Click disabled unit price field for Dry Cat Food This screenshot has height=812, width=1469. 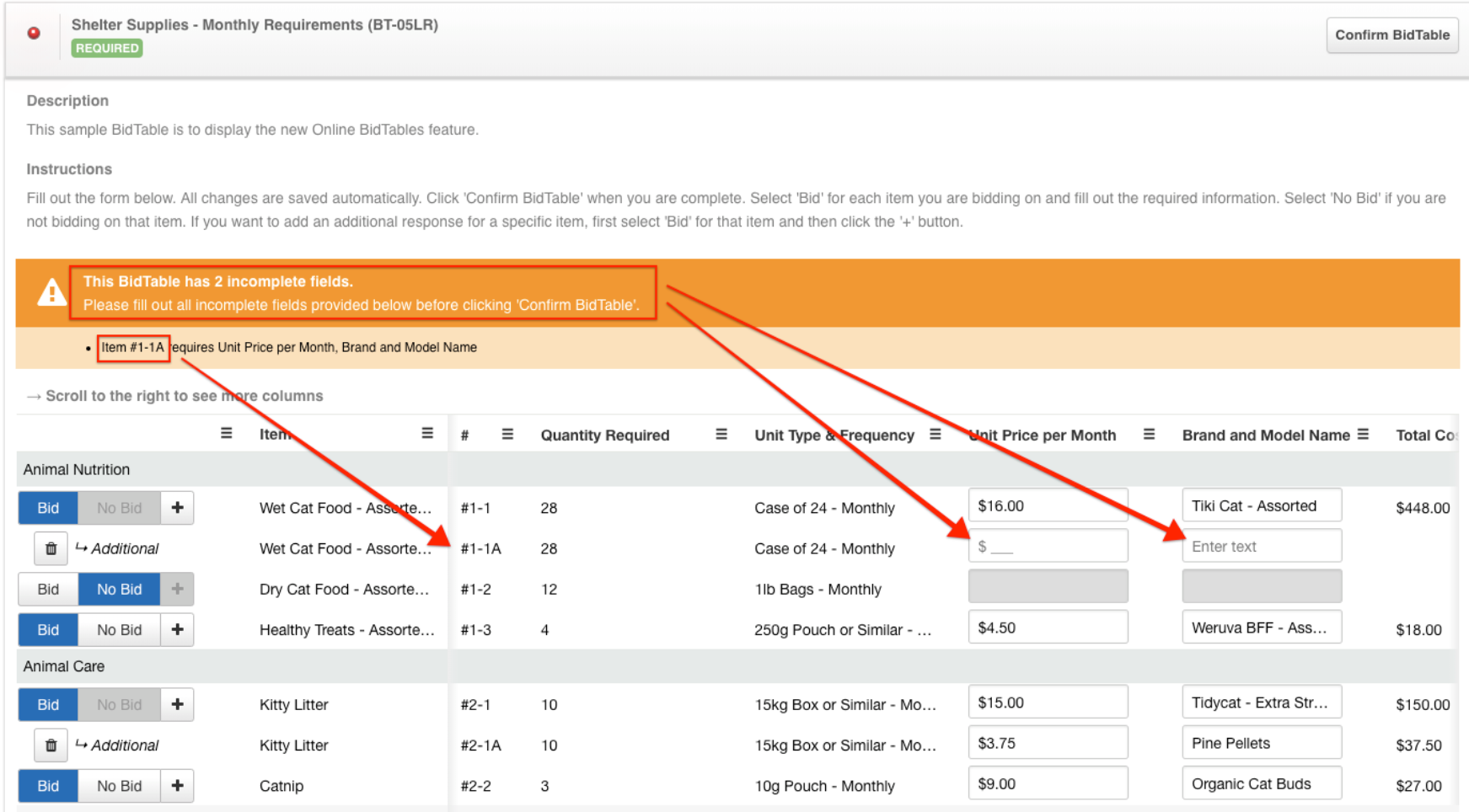1048,586
